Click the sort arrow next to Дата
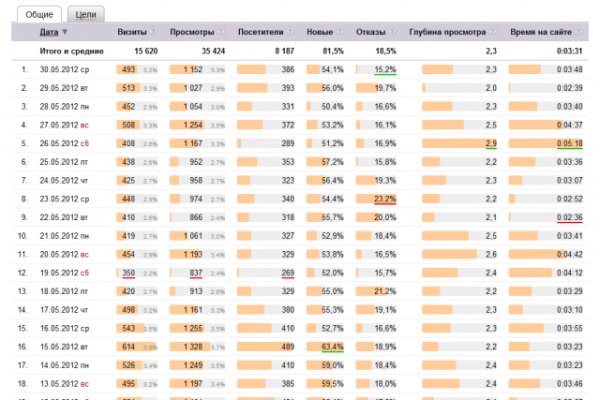 [64, 33]
